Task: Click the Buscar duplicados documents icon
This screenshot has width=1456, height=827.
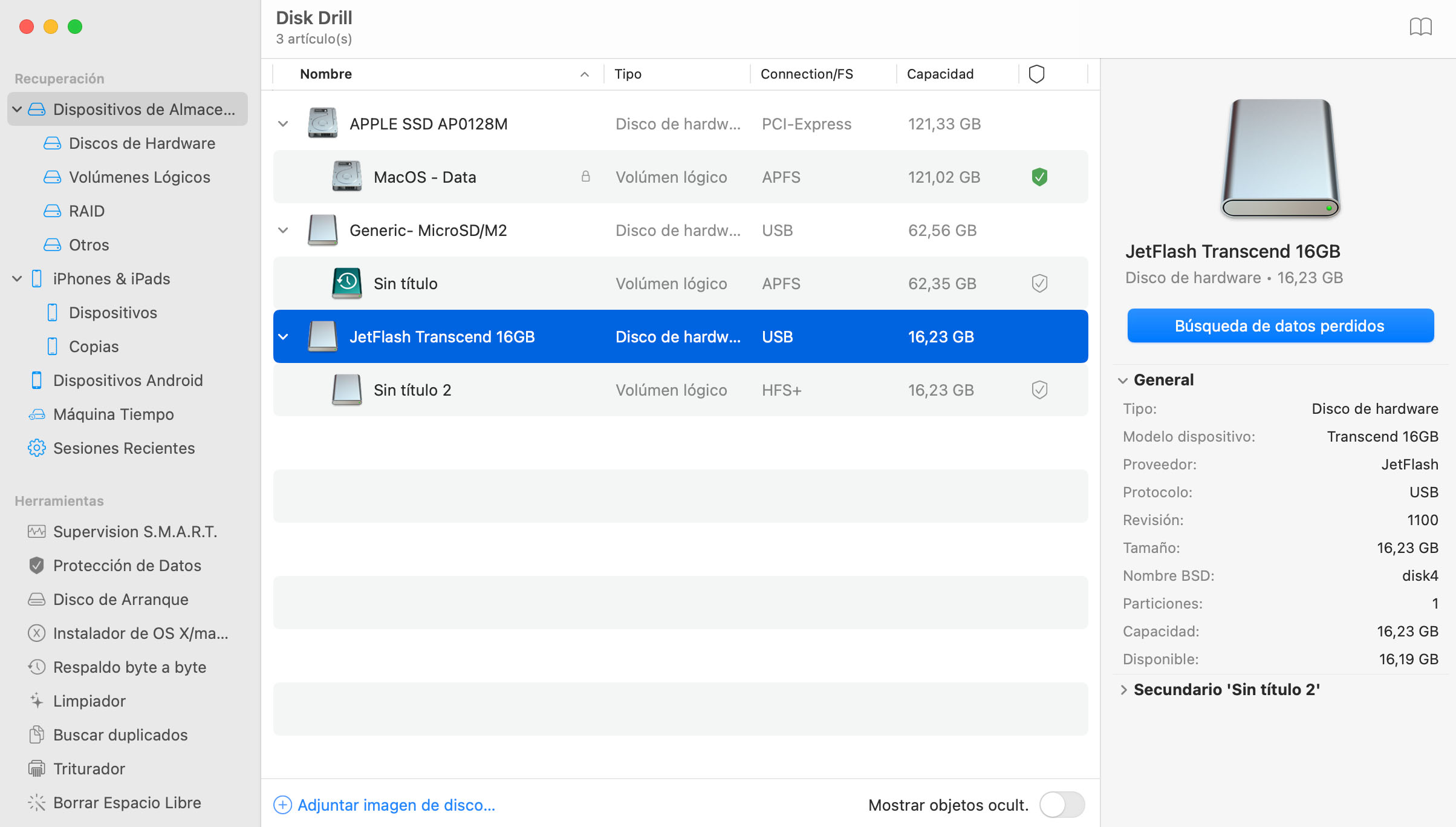Action: tap(36, 735)
